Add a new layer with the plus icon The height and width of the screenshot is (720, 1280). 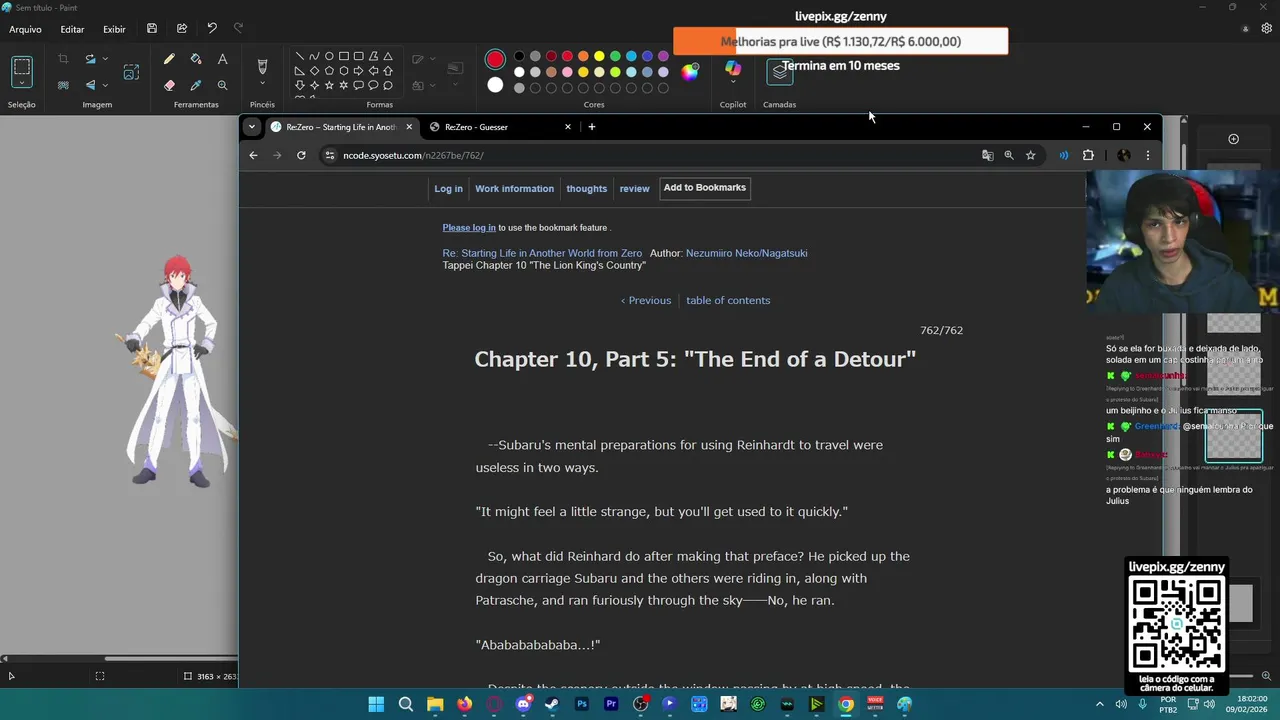pyautogui.click(x=1233, y=139)
